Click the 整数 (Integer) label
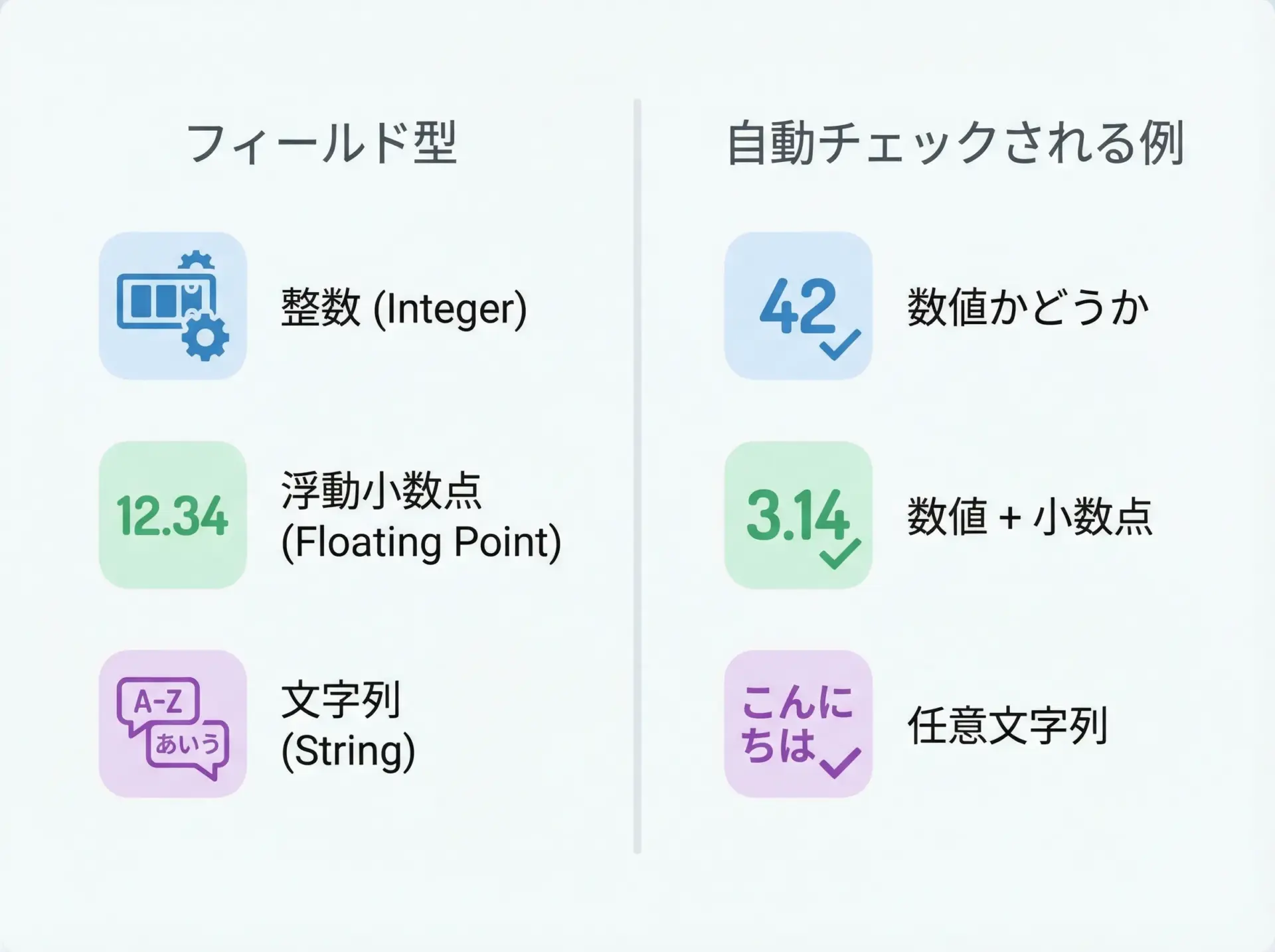The image size is (1275, 952). click(404, 308)
